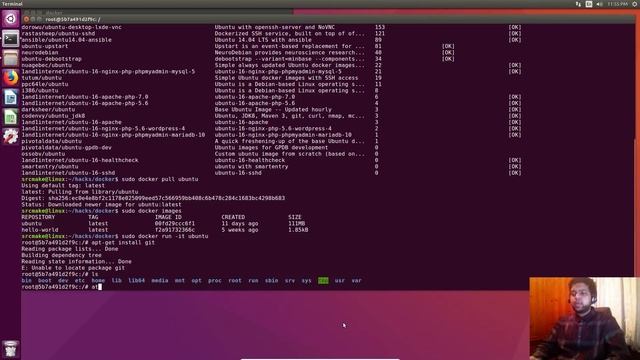
Task: Close the terminal window with orange button
Action: pos(27,19)
